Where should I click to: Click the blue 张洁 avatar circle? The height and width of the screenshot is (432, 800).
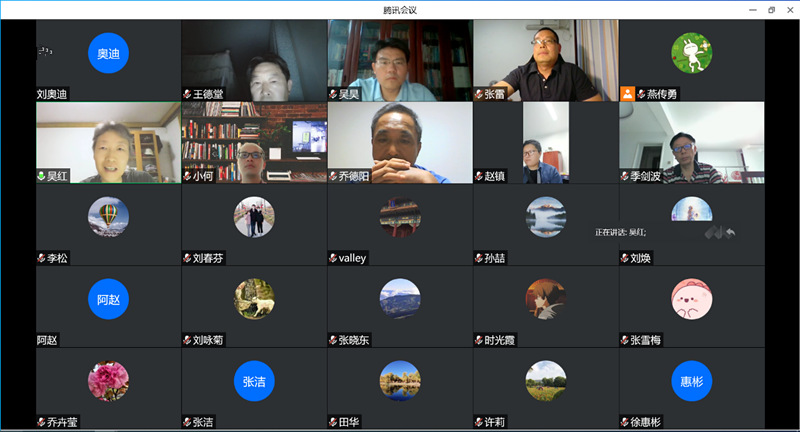pos(254,380)
